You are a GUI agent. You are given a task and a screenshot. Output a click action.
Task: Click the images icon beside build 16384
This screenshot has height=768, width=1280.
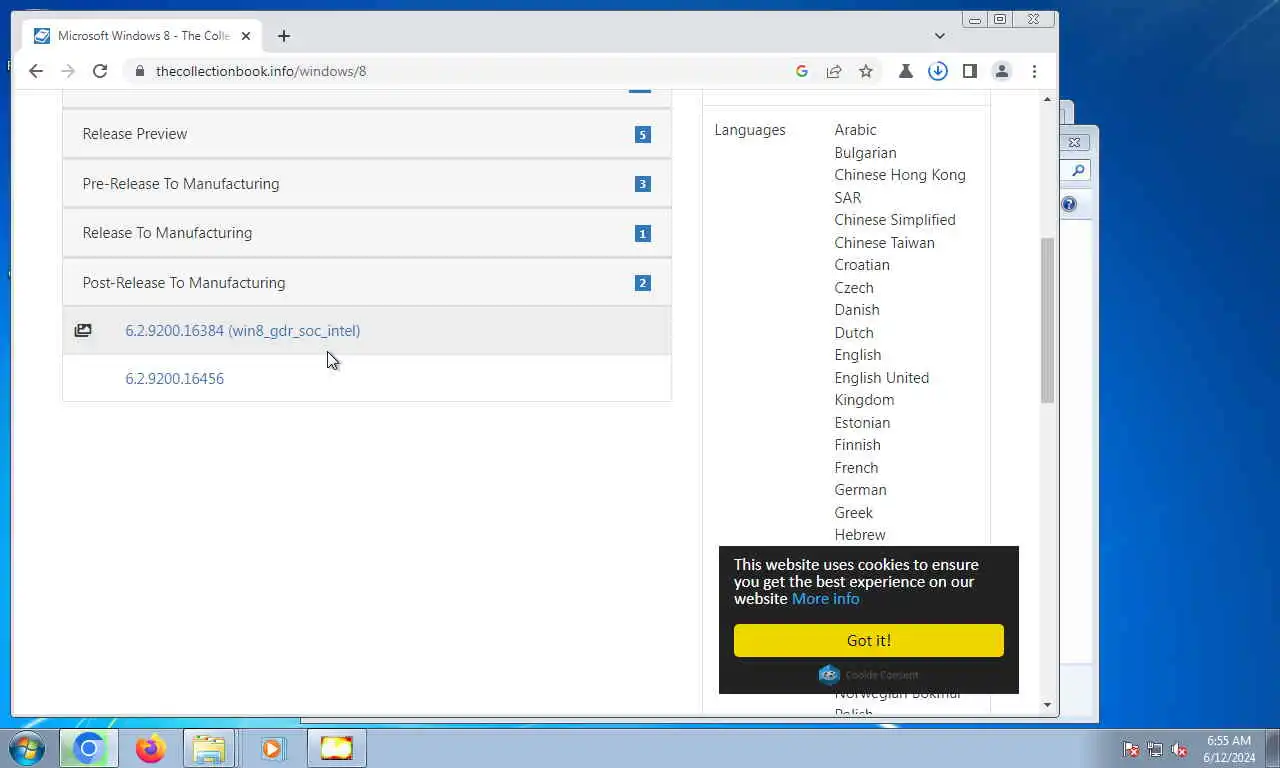[83, 331]
